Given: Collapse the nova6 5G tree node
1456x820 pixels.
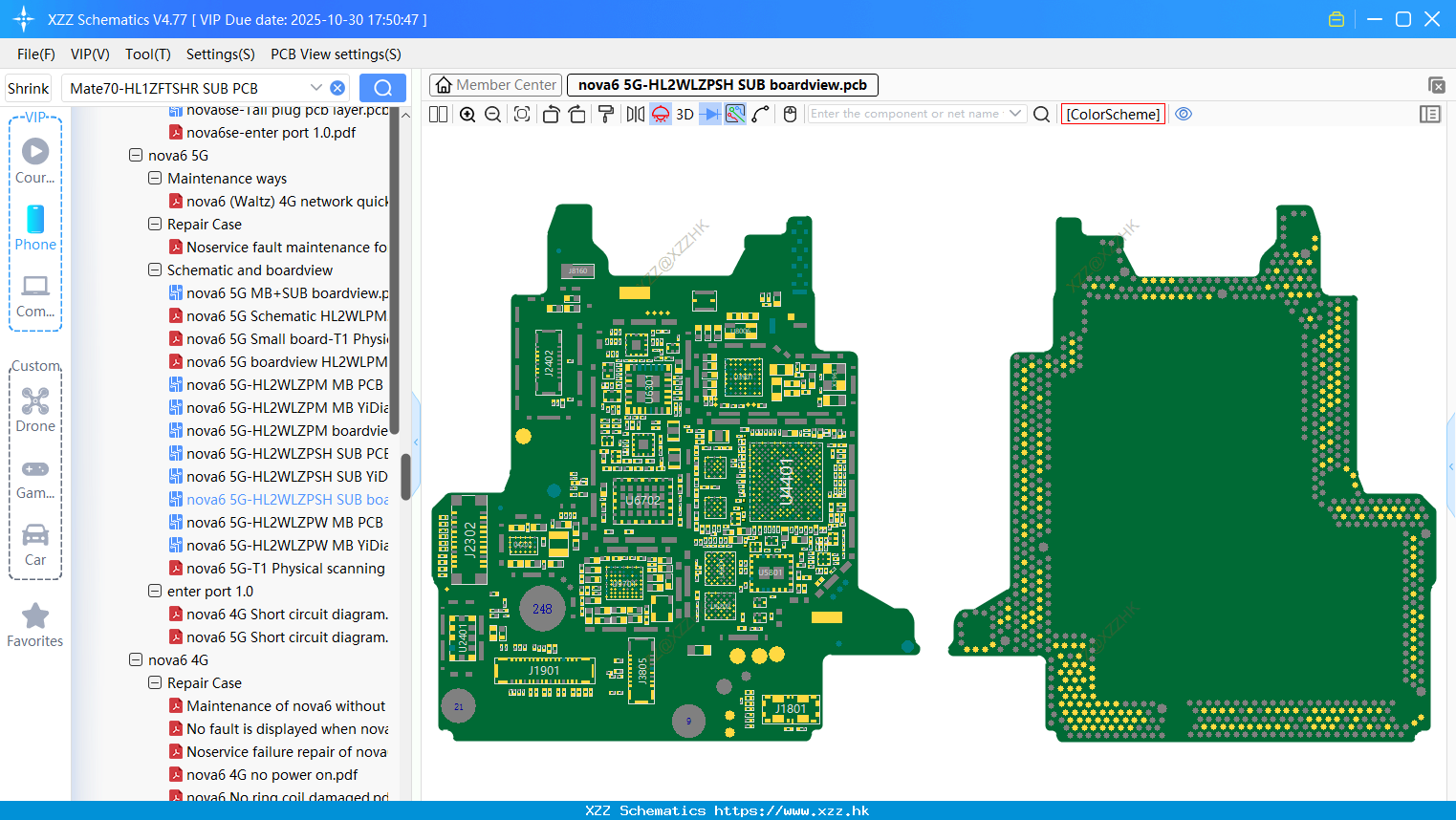Looking at the screenshot, I should coord(136,155).
